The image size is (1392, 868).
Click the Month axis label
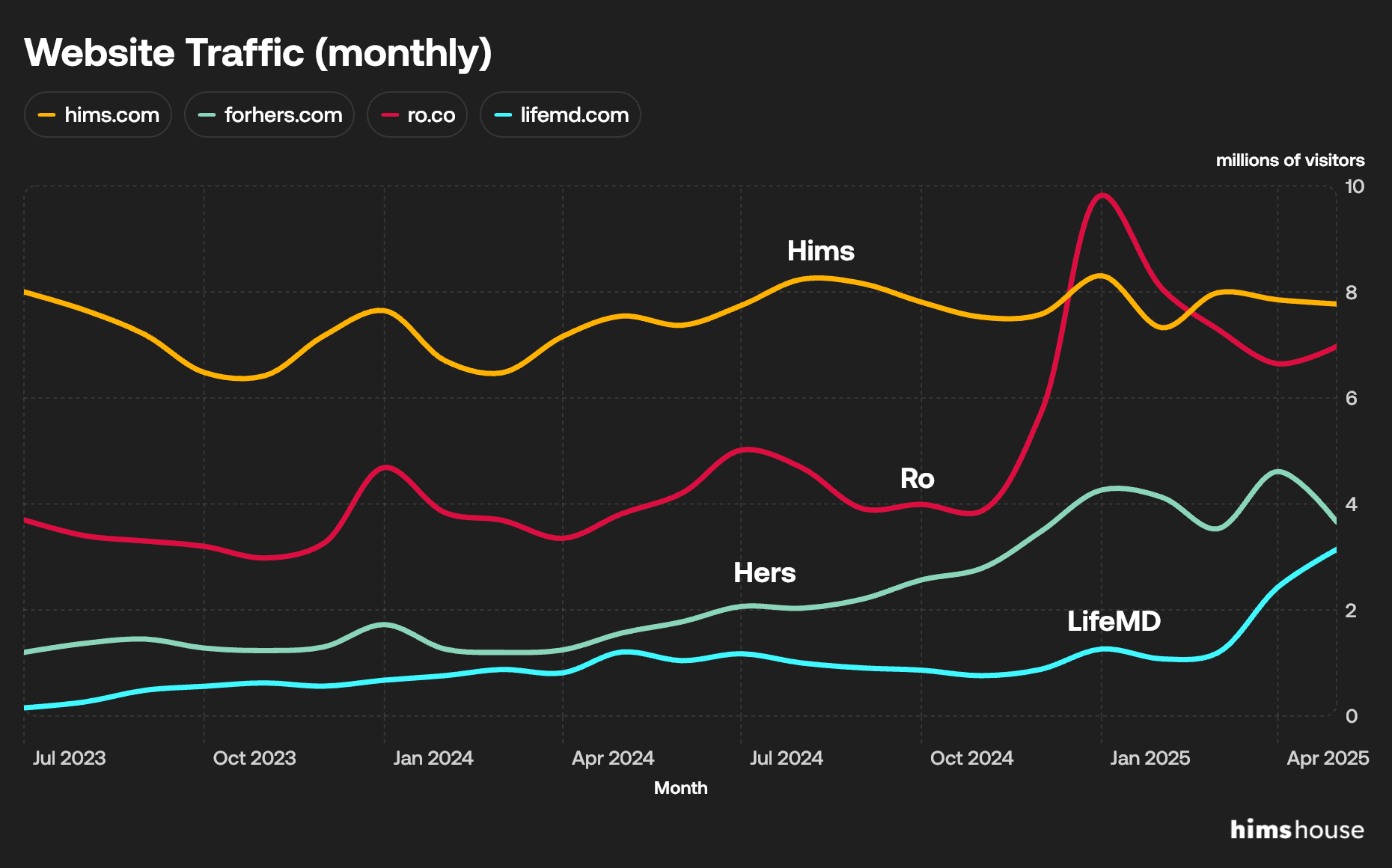(680, 787)
